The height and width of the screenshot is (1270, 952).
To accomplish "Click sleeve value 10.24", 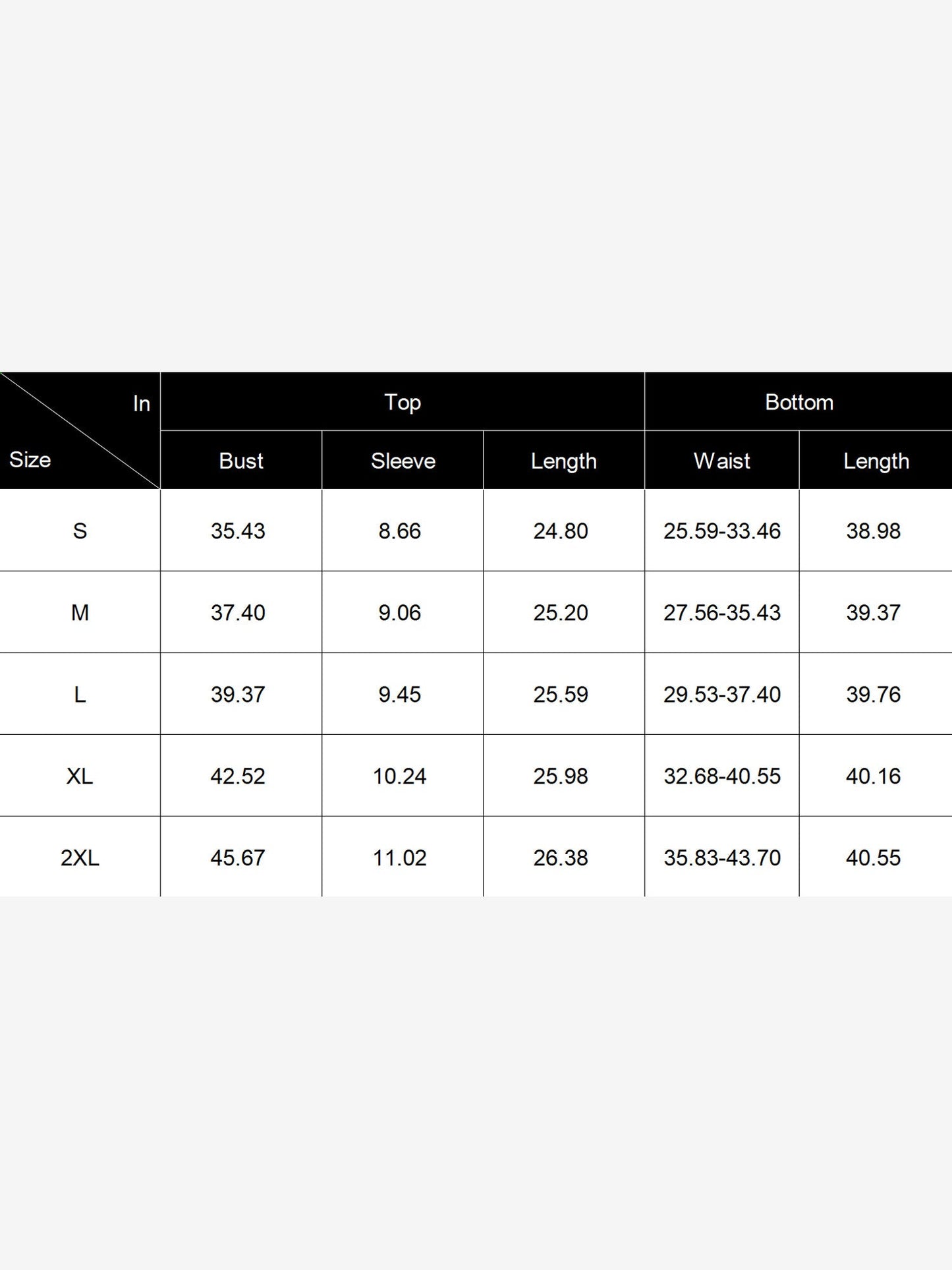I will (x=400, y=776).
